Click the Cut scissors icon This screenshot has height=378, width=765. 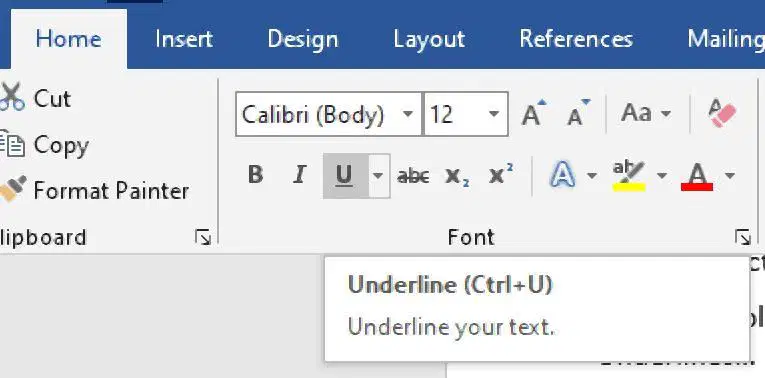12,97
